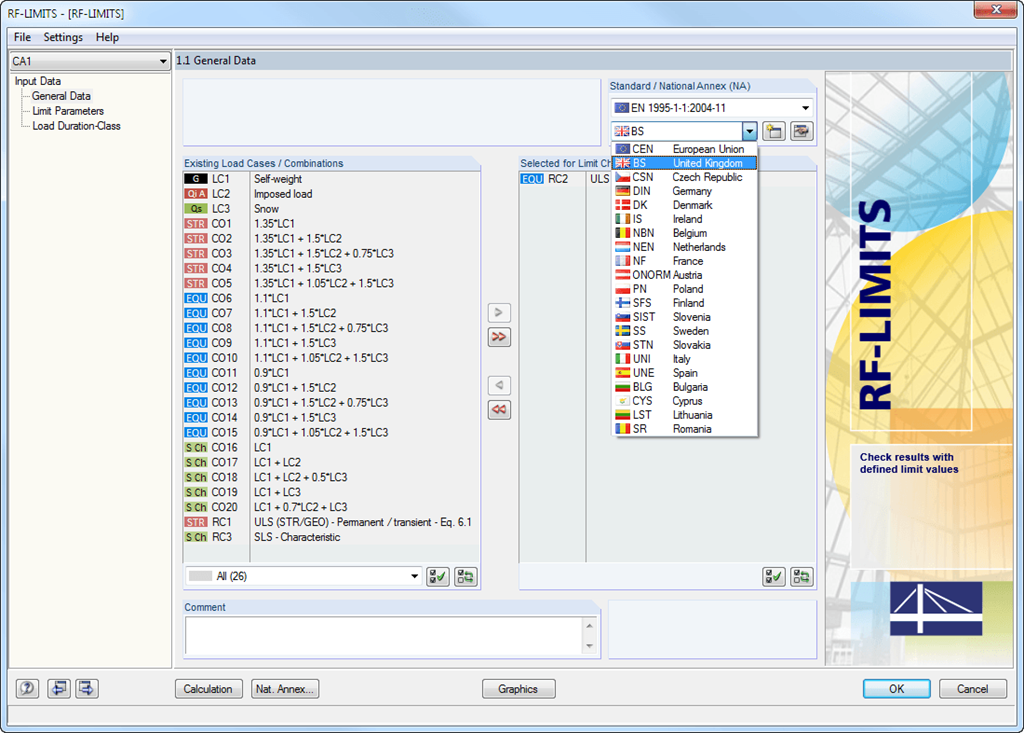Click the Calculation button
Screen dimensions: 1024x733
[x=208, y=689]
